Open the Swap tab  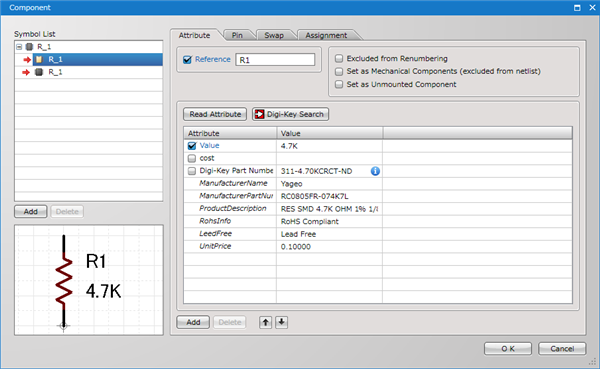274,35
